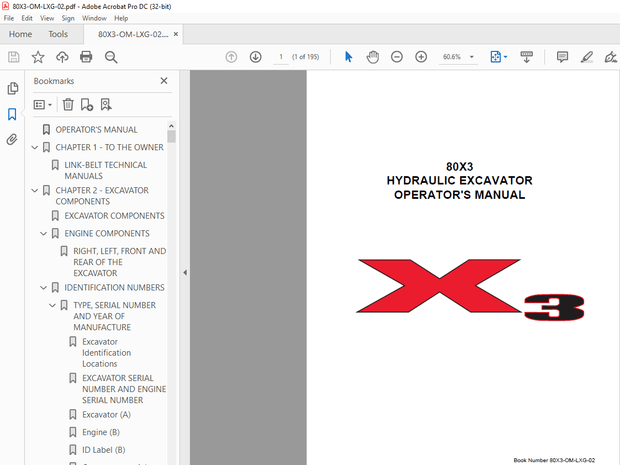Screen dimensions: 620x465
Task: Activate the Hand pan tool
Action: point(372,57)
